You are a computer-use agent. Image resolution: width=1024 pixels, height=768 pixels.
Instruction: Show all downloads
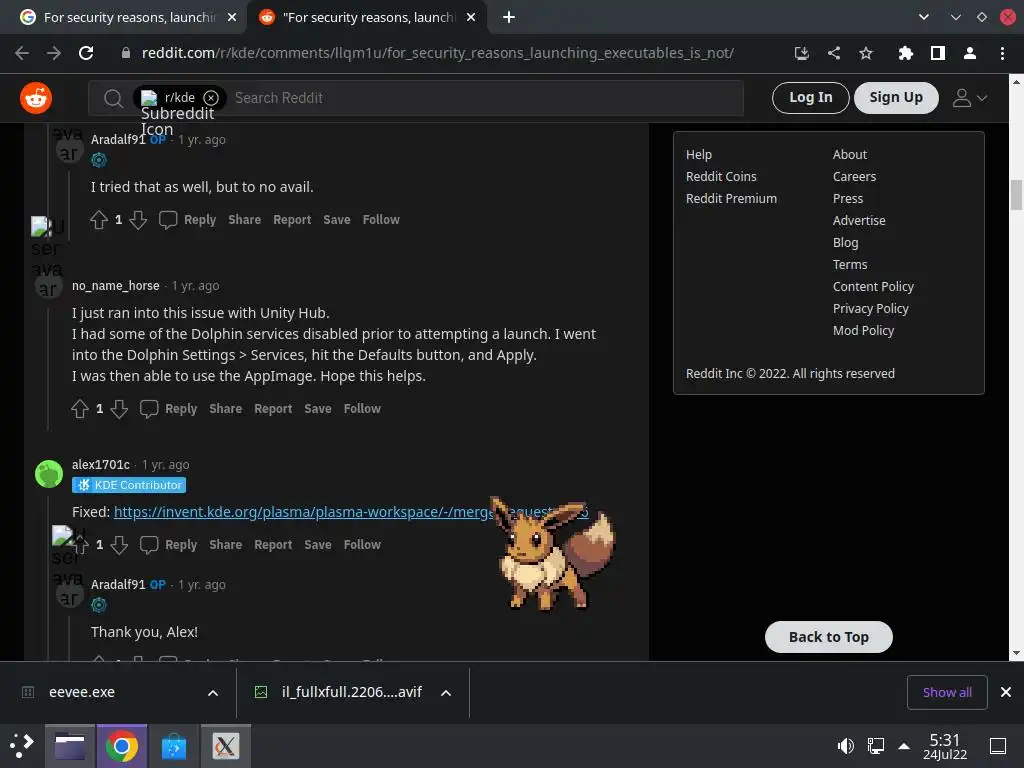[x=947, y=692]
